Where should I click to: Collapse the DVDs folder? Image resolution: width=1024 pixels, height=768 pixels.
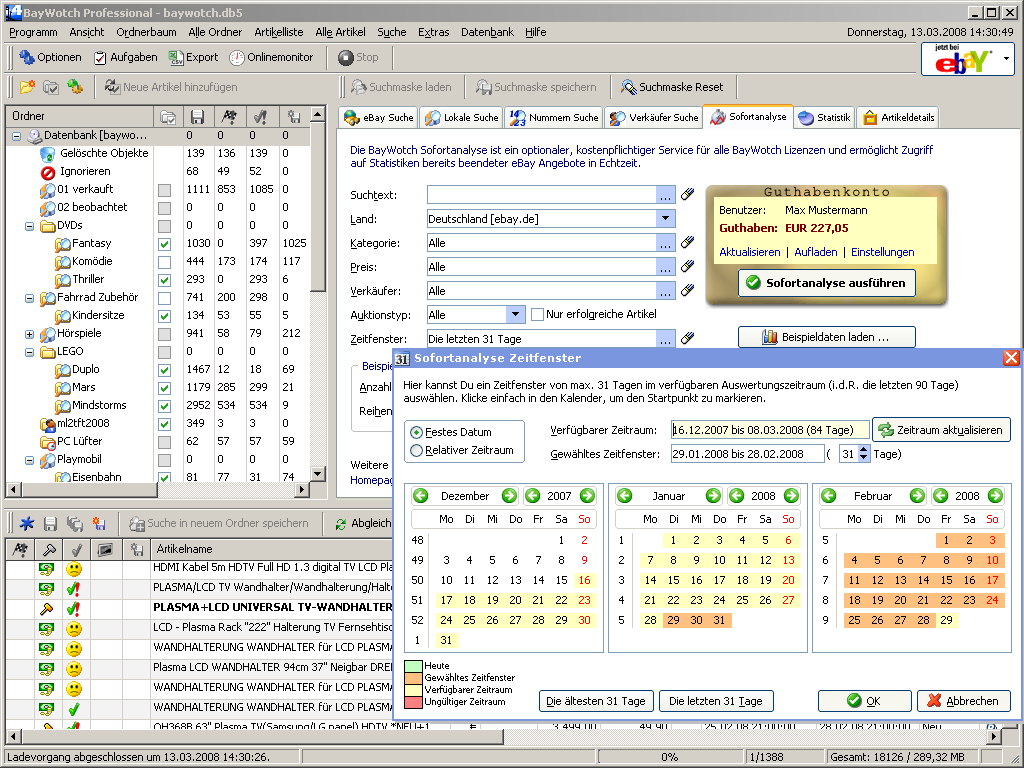tap(29, 226)
